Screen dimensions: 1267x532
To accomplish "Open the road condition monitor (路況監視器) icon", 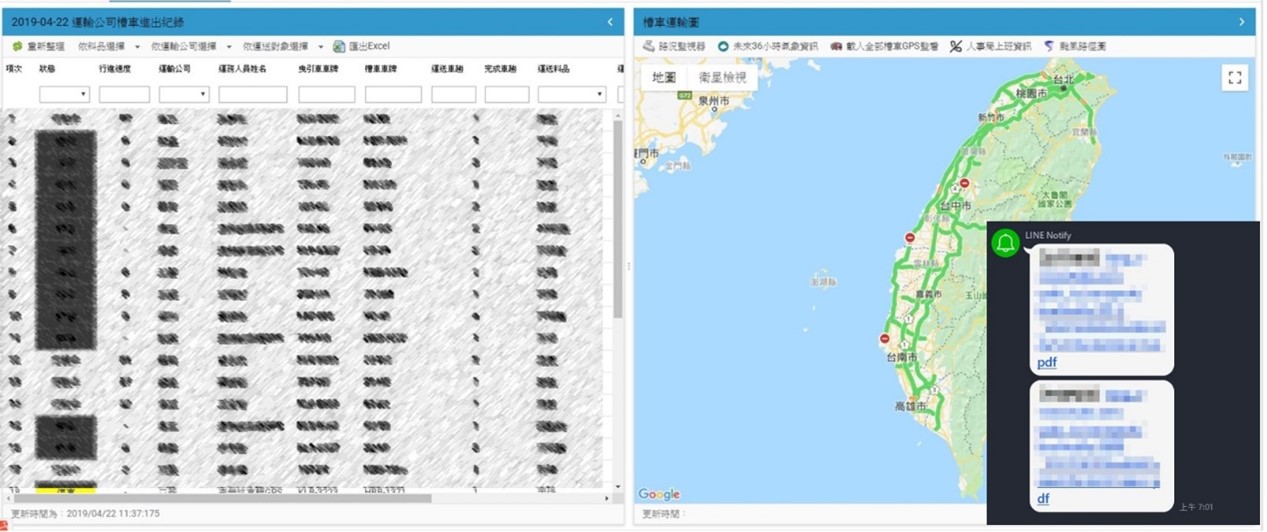I will point(649,46).
